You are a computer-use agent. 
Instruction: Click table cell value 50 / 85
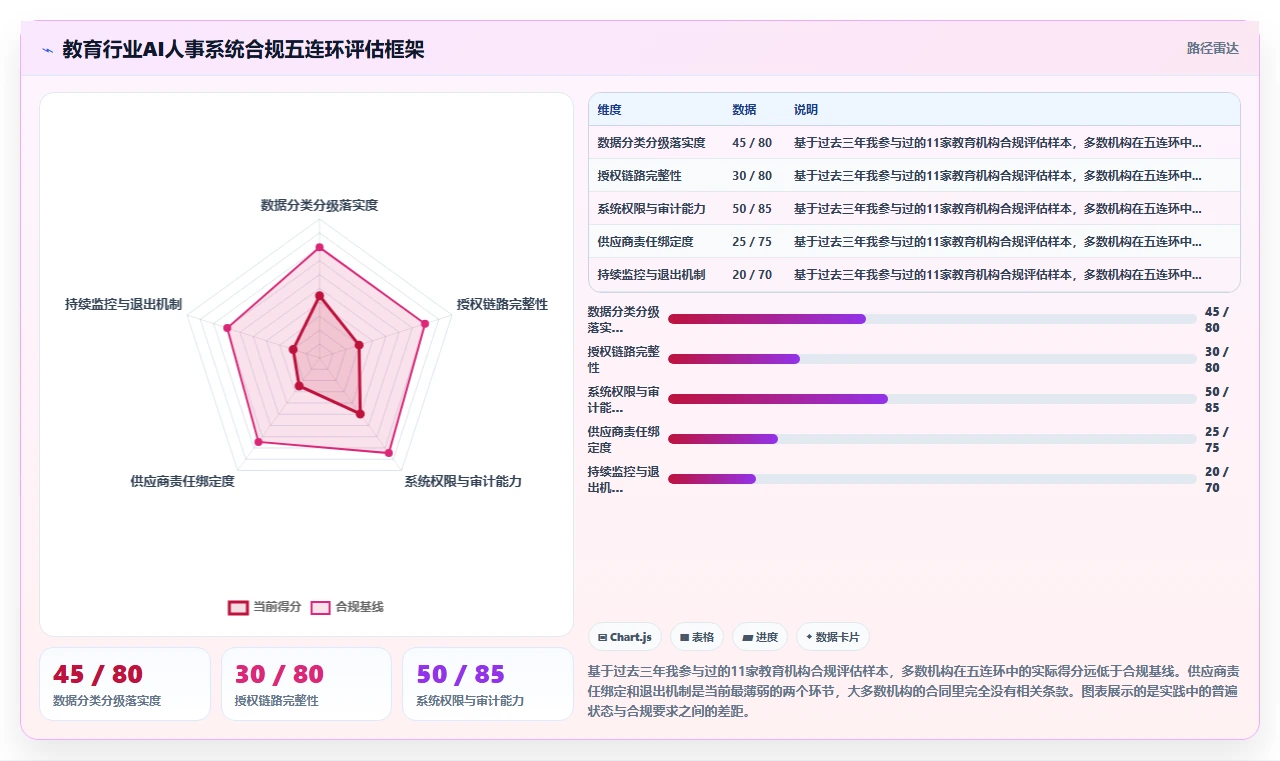coord(752,209)
